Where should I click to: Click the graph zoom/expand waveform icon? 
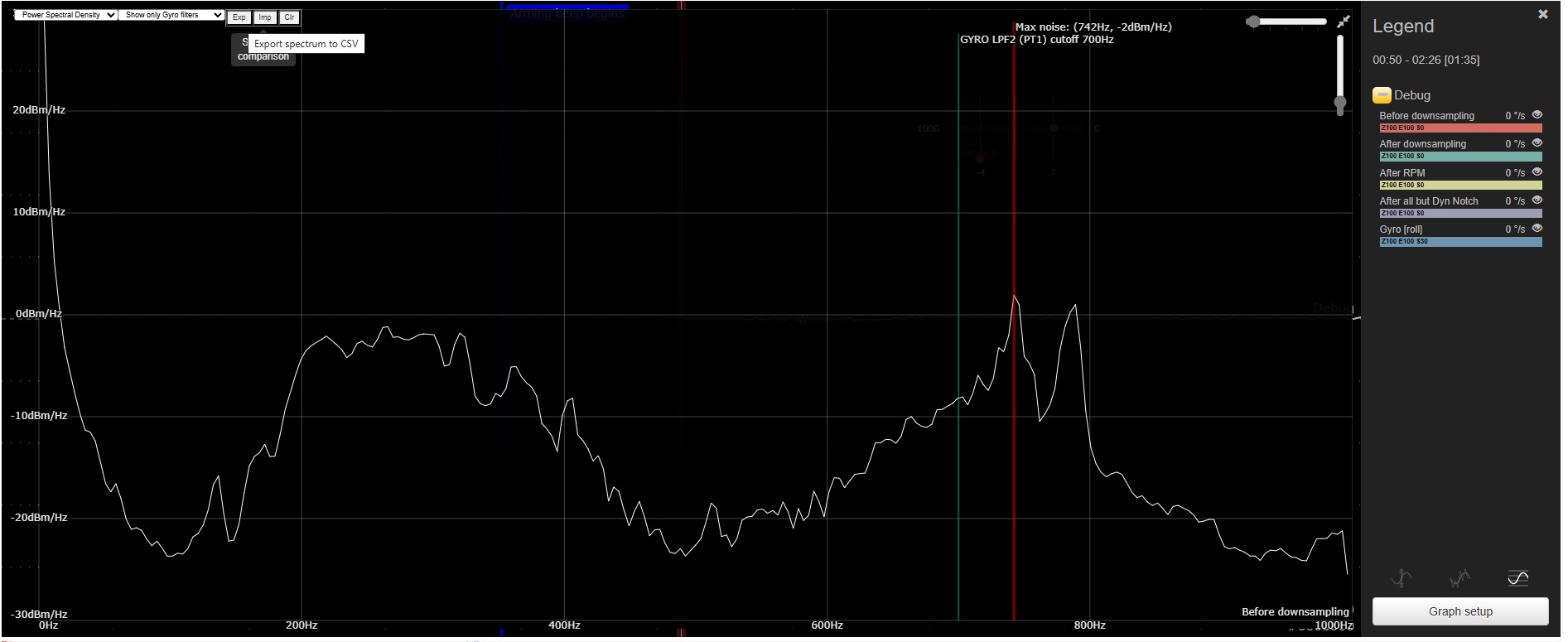(1401, 578)
